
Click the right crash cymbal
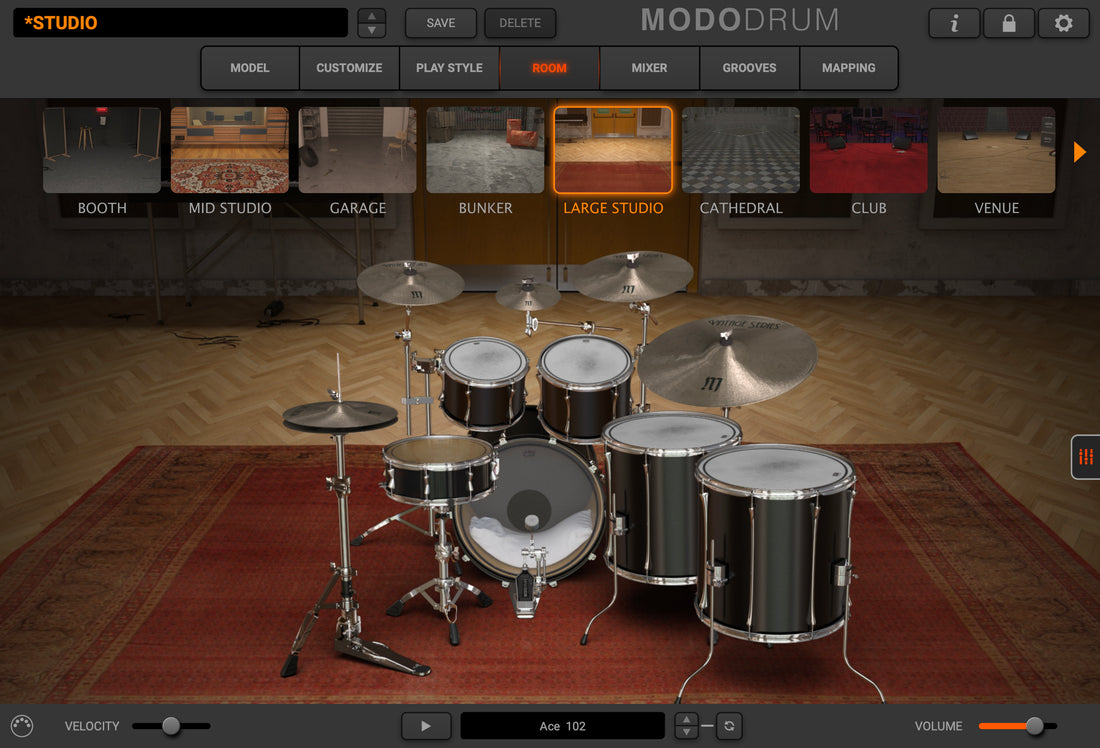(635, 276)
